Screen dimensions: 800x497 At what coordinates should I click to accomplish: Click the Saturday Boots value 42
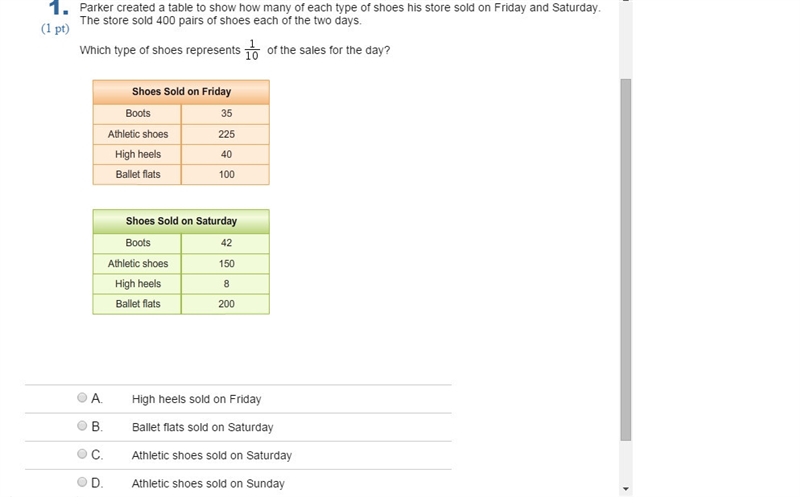(x=226, y=243)
